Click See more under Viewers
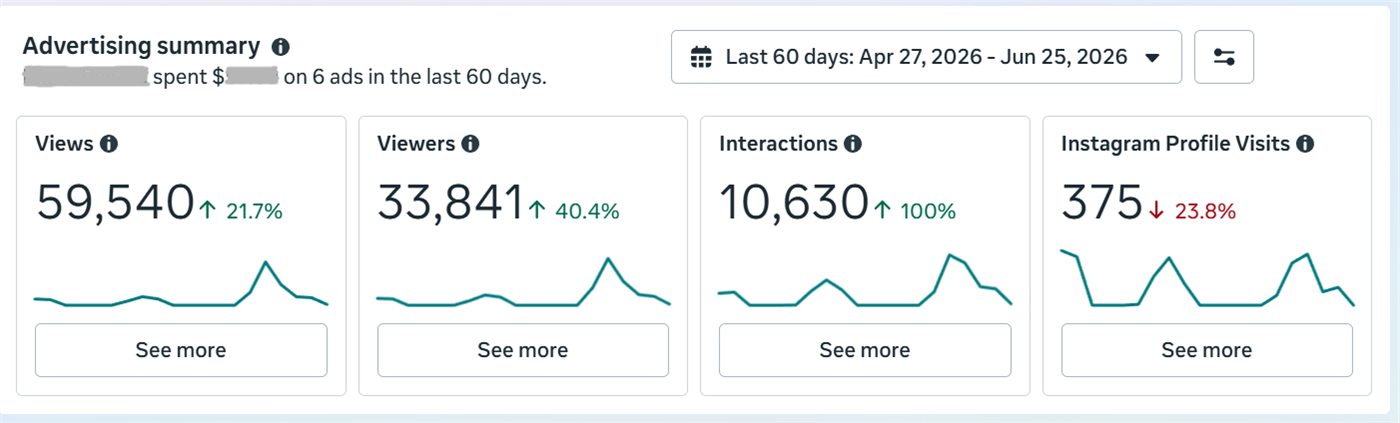This screenshot has height=423, width=1400. pyautogui.click(x=523, y=350)
